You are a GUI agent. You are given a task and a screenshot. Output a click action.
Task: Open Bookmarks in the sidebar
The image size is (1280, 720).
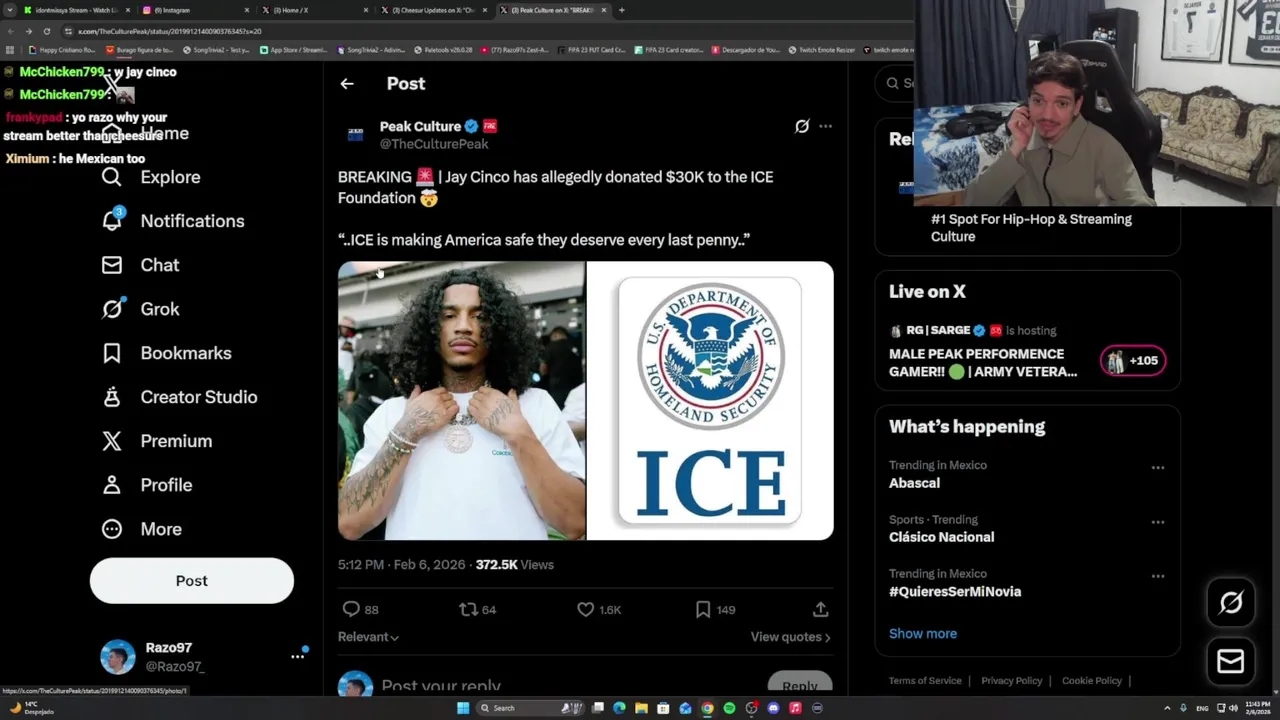pos(167,353)
